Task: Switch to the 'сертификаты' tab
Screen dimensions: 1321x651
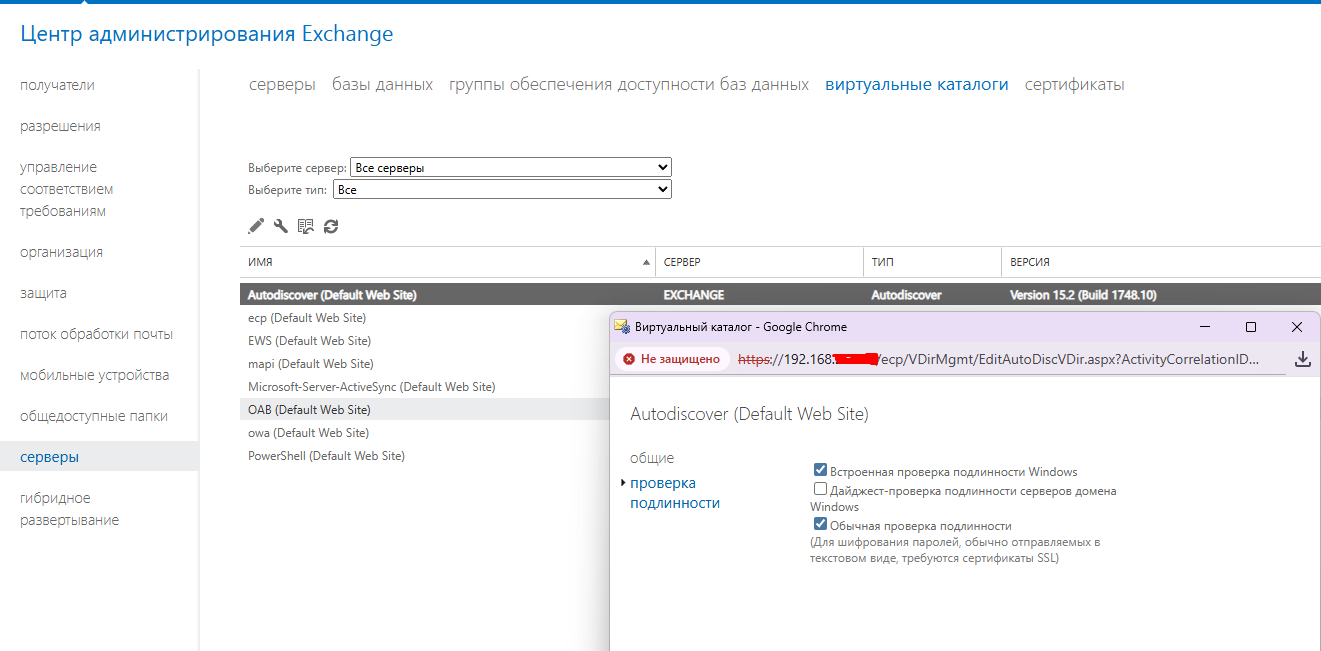Action: click(x=1074, y=85)
